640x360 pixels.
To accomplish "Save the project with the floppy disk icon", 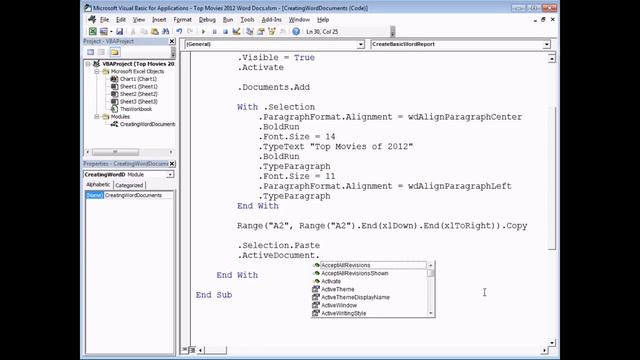I will point(119,31).
